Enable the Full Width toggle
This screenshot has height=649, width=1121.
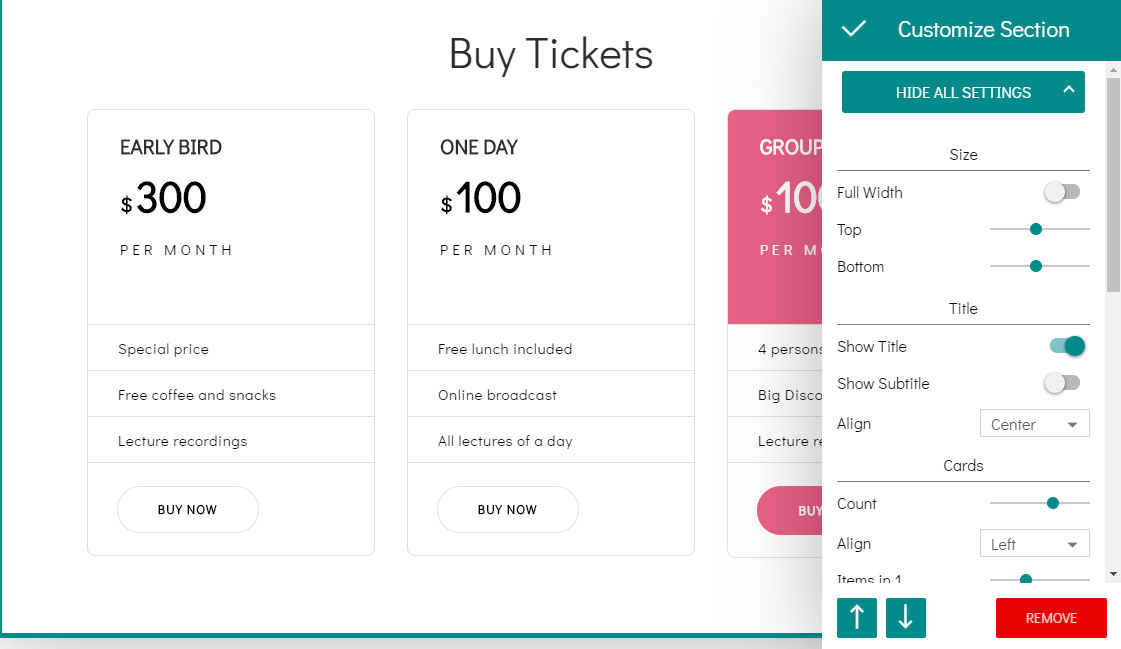tap(1062, 192)
